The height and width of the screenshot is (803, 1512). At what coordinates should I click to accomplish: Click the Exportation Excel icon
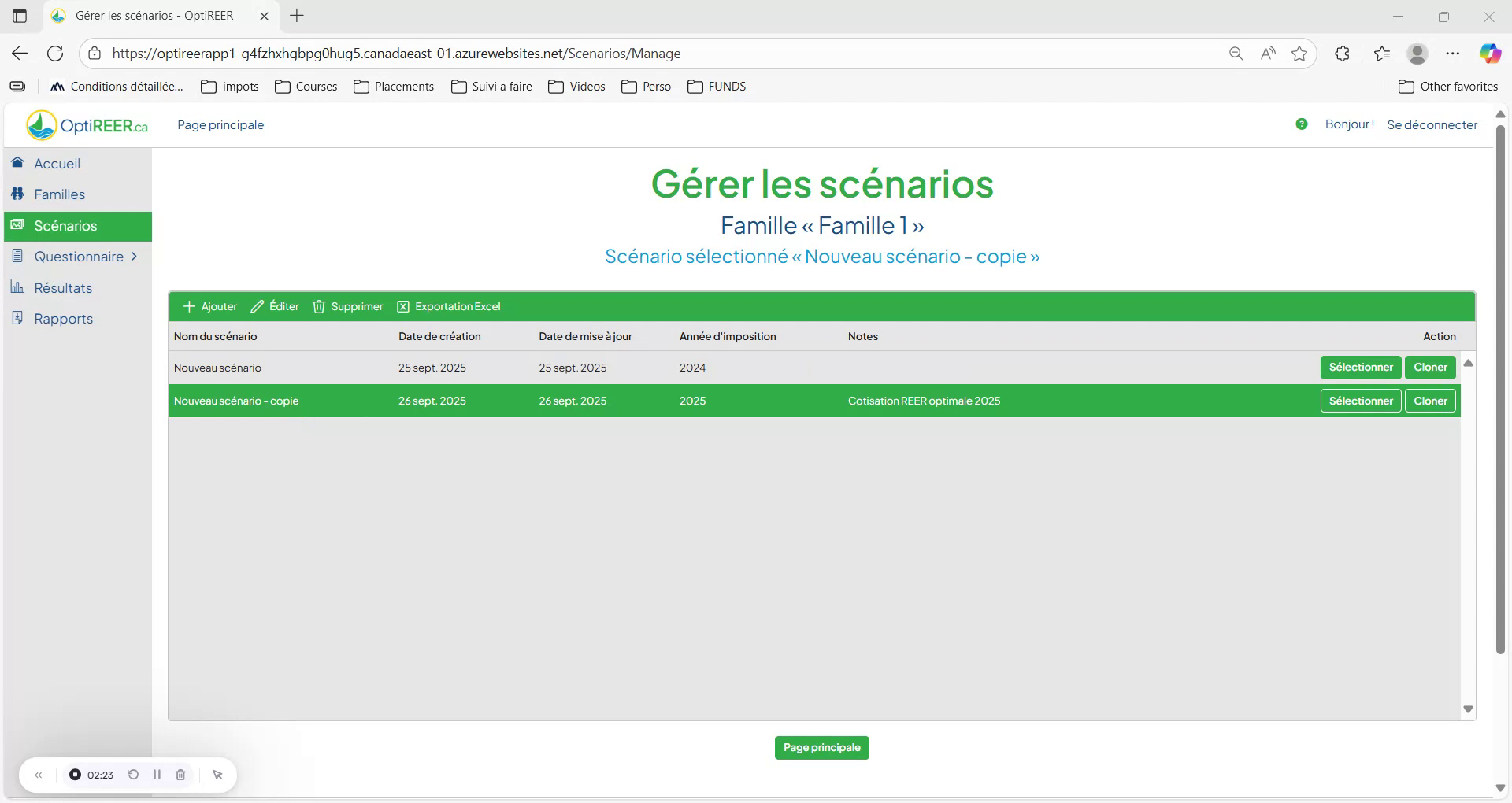click(x=403, y=306)
